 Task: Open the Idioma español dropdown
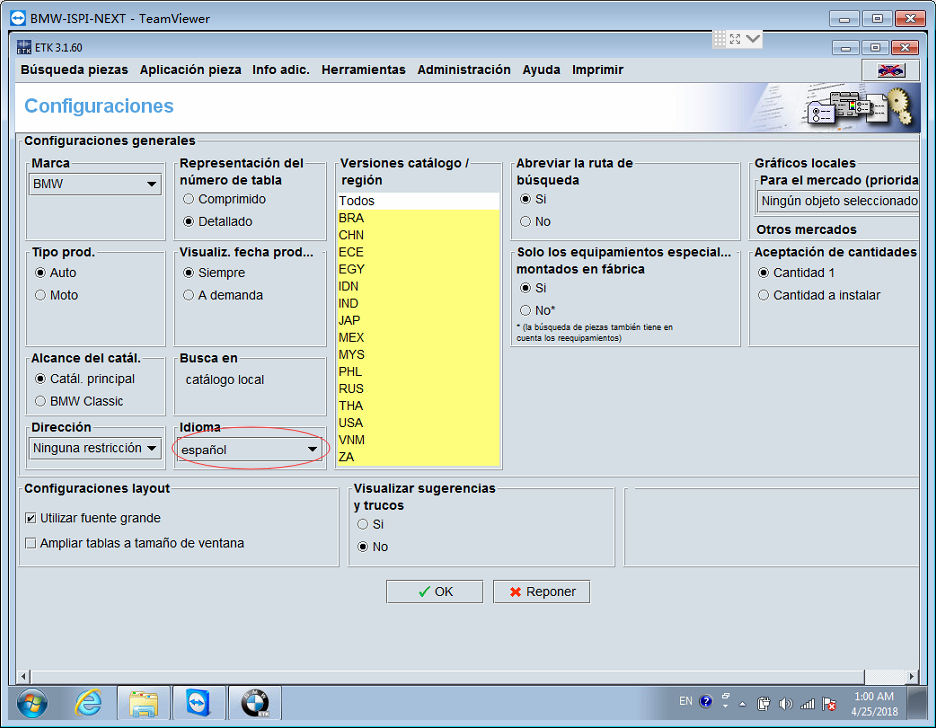tap(250, 449)
